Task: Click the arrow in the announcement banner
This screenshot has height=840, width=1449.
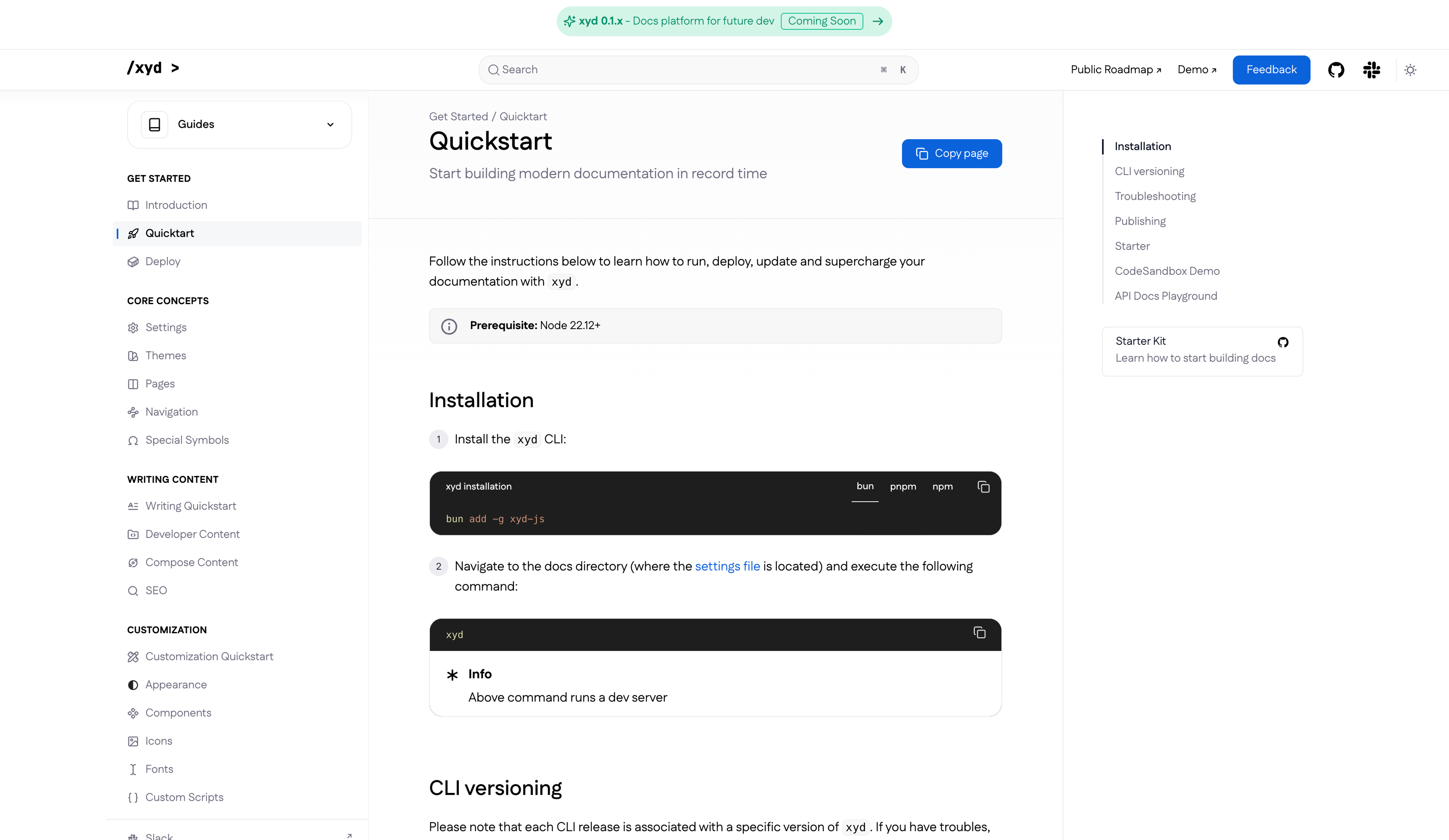Action: (x=877, y=21)
